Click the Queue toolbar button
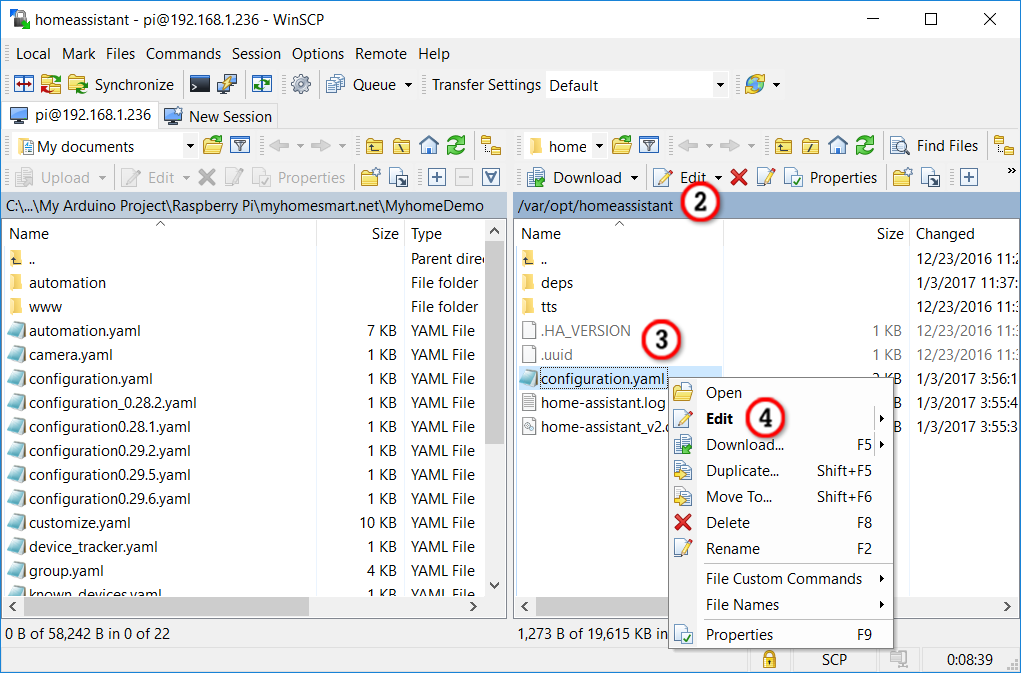Viewport: 1021px width, 673px height. [363, 85]
